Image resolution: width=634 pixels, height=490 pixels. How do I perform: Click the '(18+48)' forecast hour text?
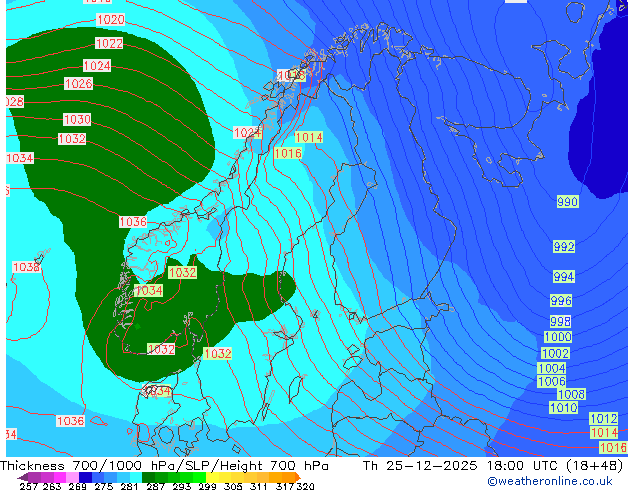click(595, 466)
